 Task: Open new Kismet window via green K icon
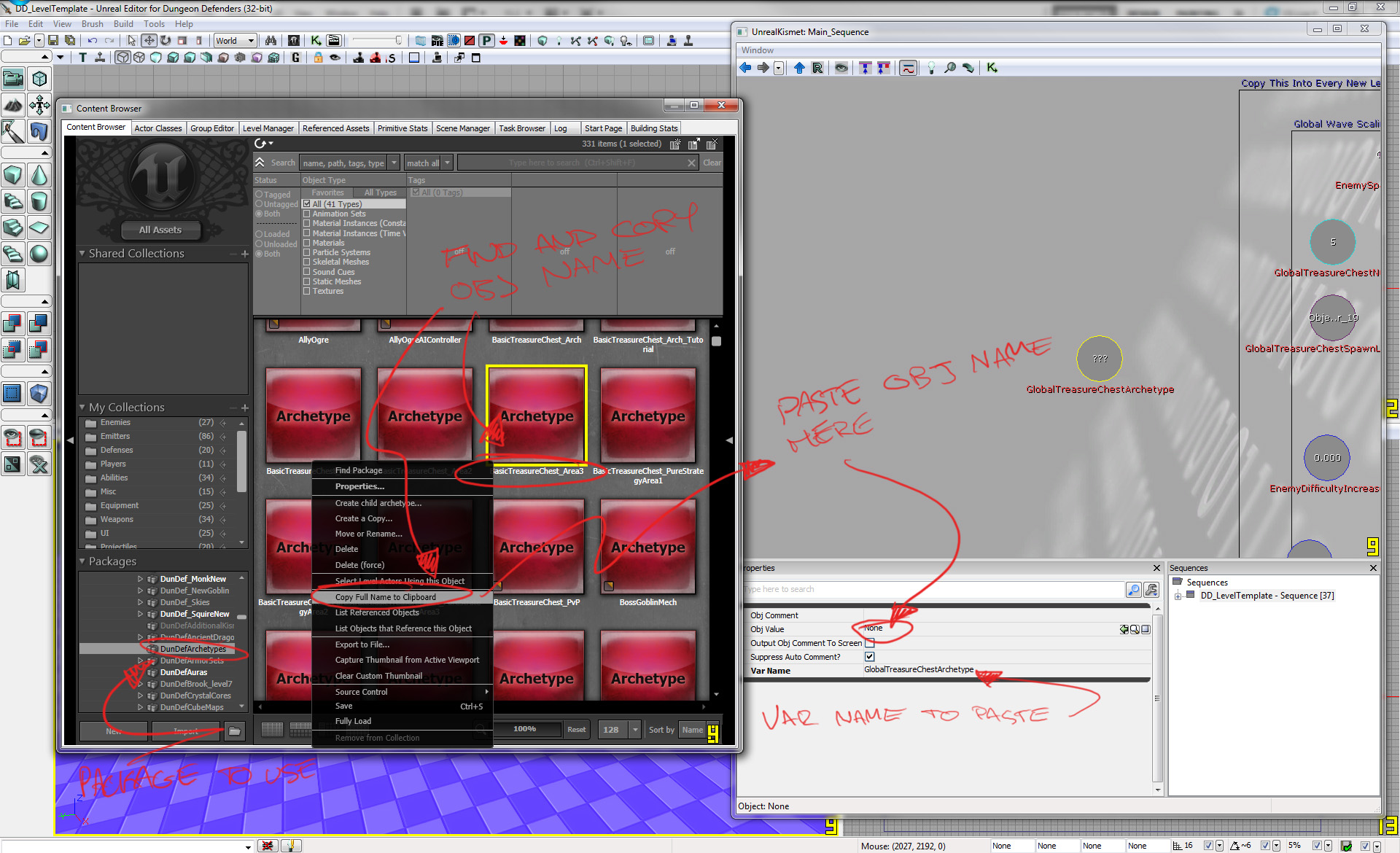(992, 68)
